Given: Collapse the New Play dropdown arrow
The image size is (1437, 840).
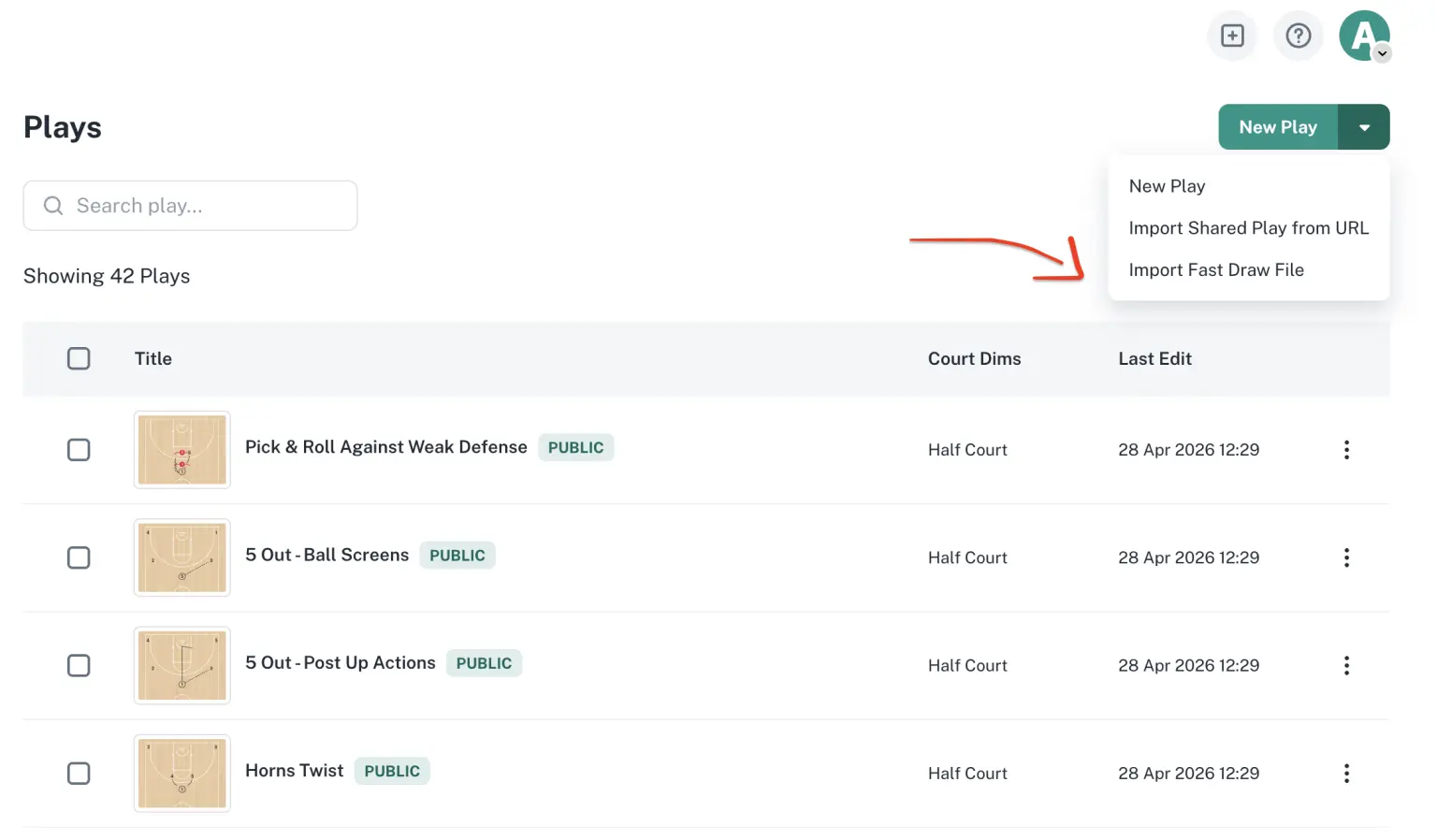Looking at the screenshot, I should pyautogui.click(x=1364, y=127).
